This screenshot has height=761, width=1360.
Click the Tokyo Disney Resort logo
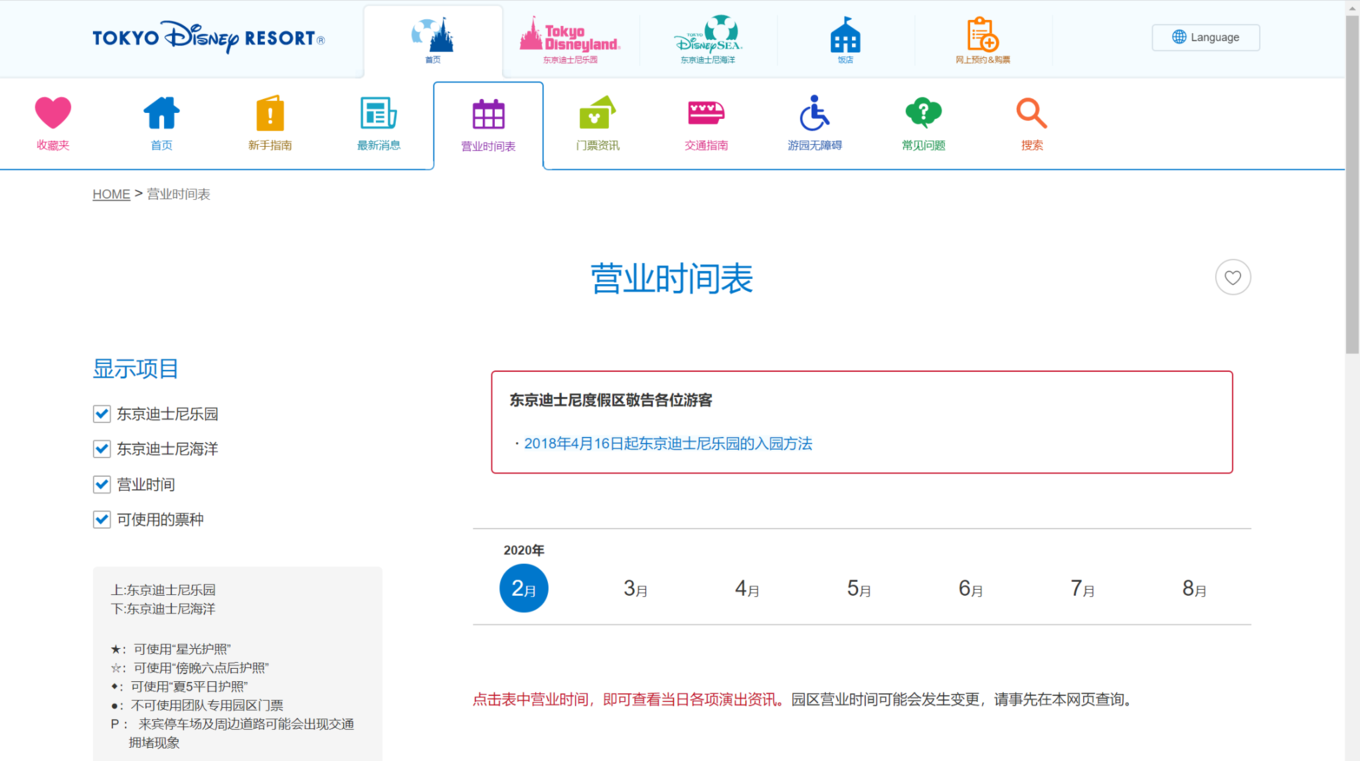[x=208, y=38]
